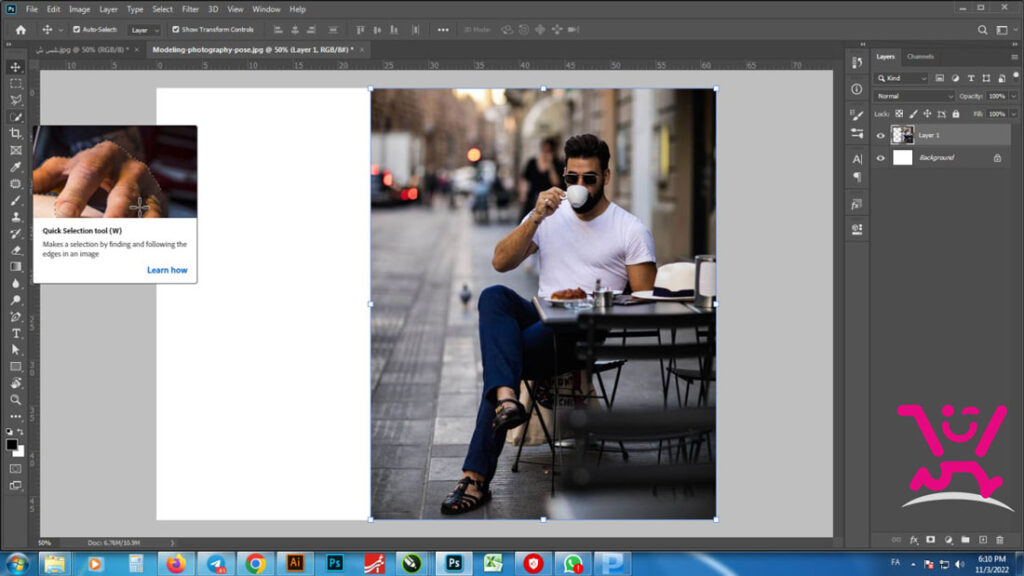
Task: Select the Clone Stamp tool
Action: pos(16,217)
